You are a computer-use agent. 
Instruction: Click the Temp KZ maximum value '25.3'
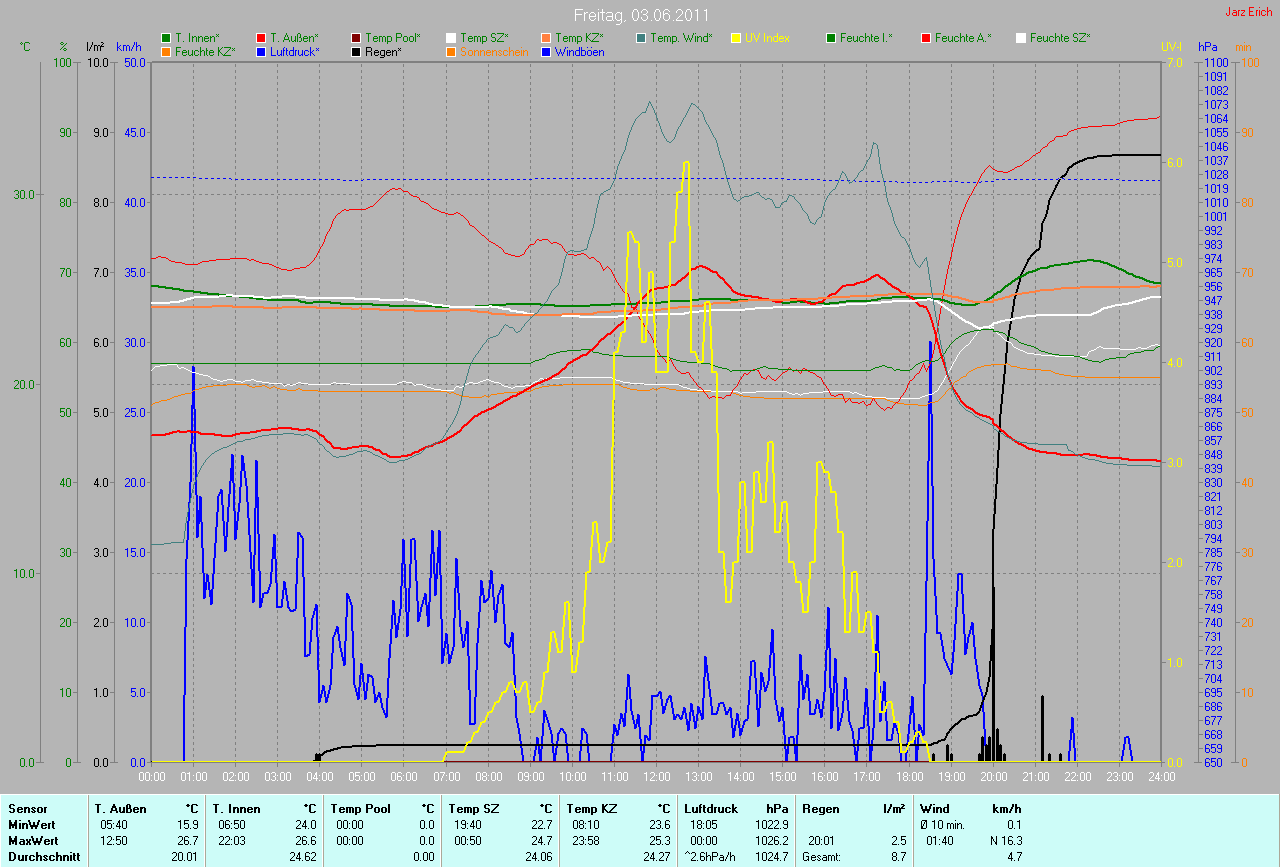point(659,841)
